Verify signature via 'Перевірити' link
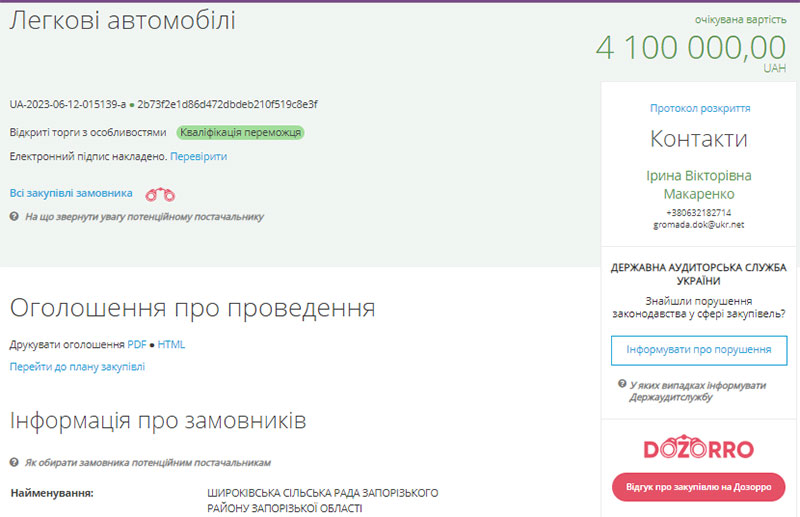The image size is (800, 517). pyautogui.click(x=198, y=157)
